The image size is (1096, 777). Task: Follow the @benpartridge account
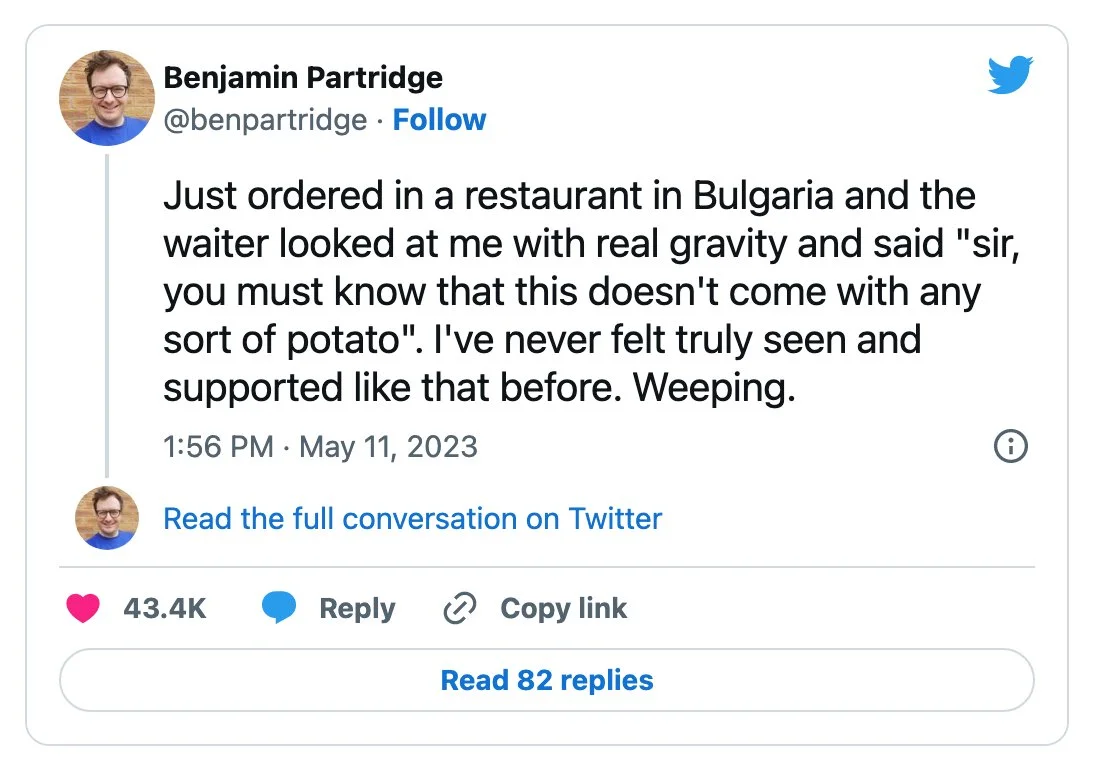click(x=439, y=120)
